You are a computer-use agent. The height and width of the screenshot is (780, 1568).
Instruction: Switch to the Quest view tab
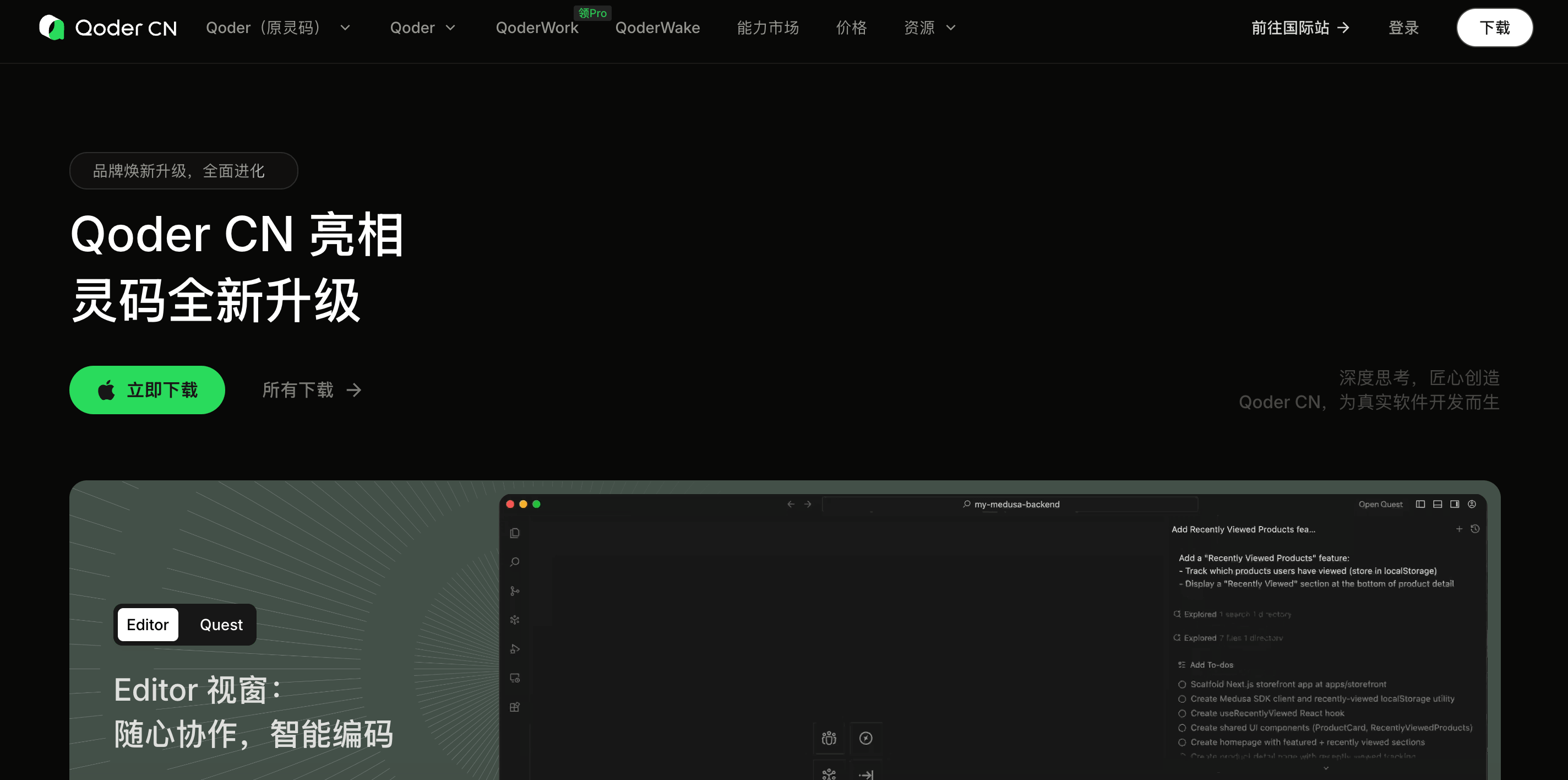click(x=221, y=624)
